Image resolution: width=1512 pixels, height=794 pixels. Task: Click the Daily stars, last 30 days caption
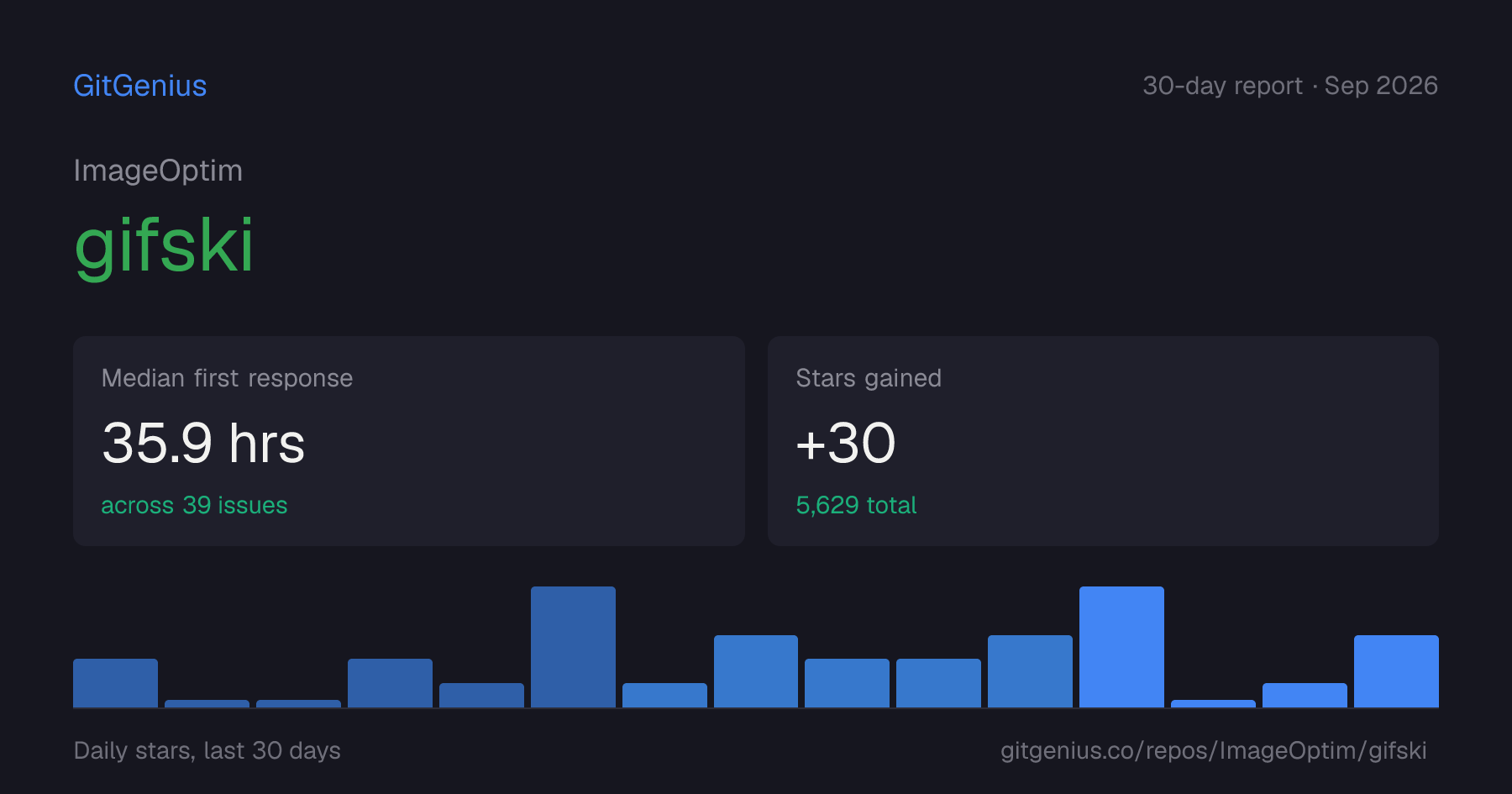coord(207,750)
